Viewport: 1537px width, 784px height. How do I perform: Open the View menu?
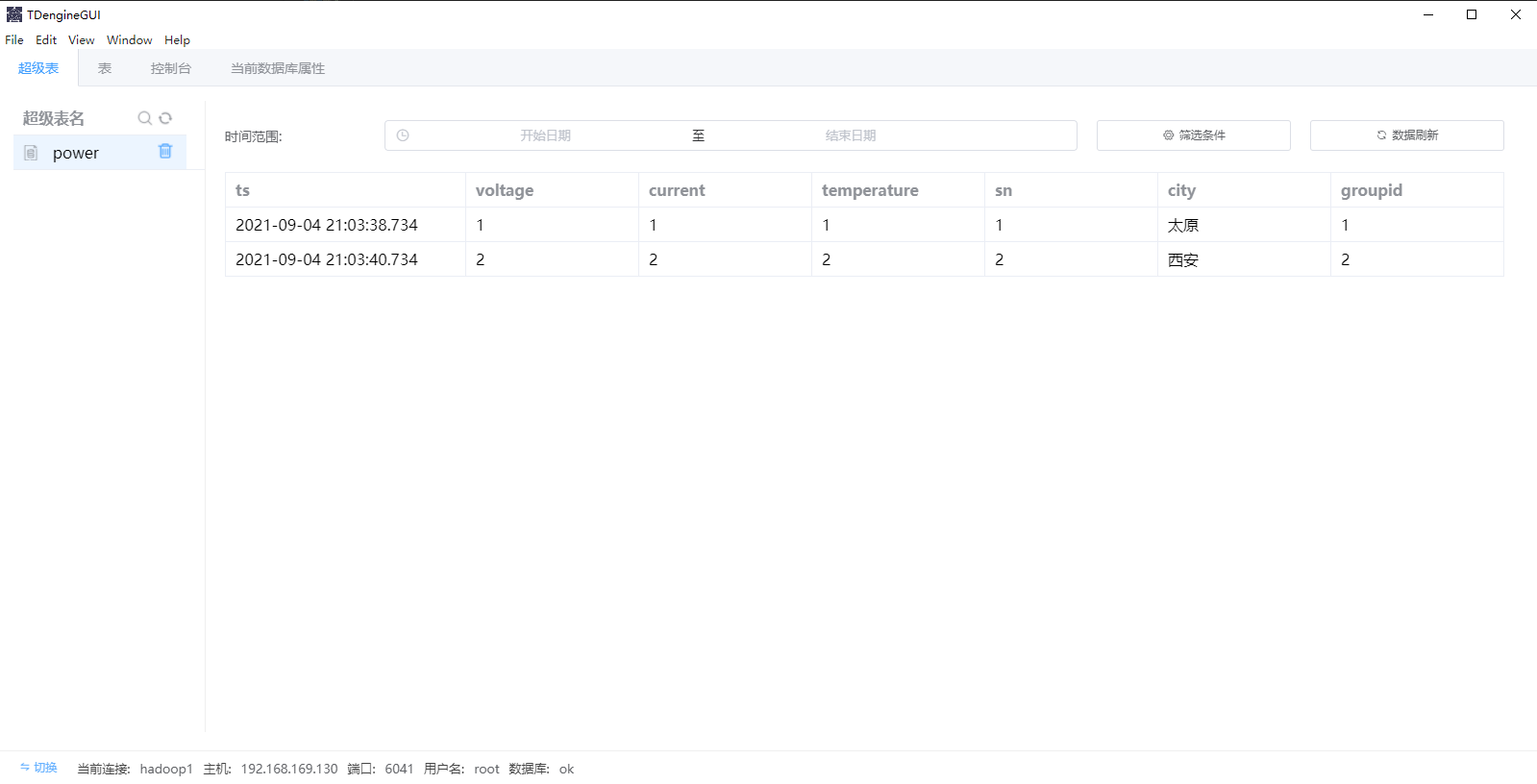82,39
